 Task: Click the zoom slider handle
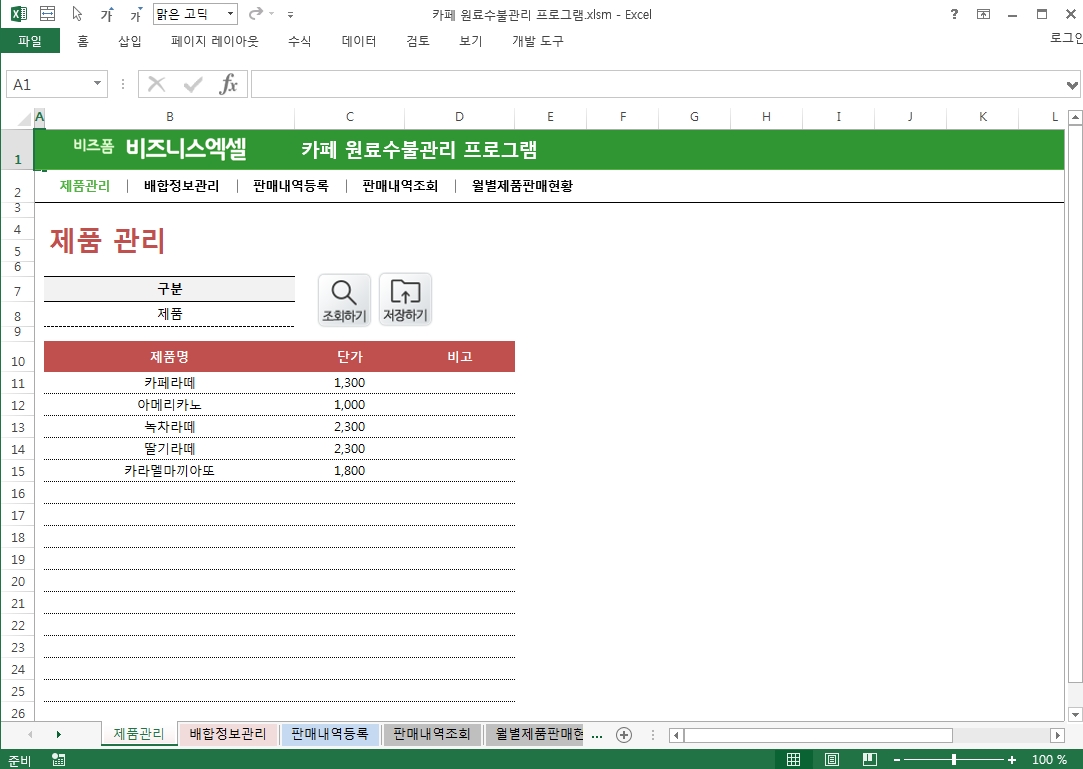pyautogui.click(x=954, y=760)
